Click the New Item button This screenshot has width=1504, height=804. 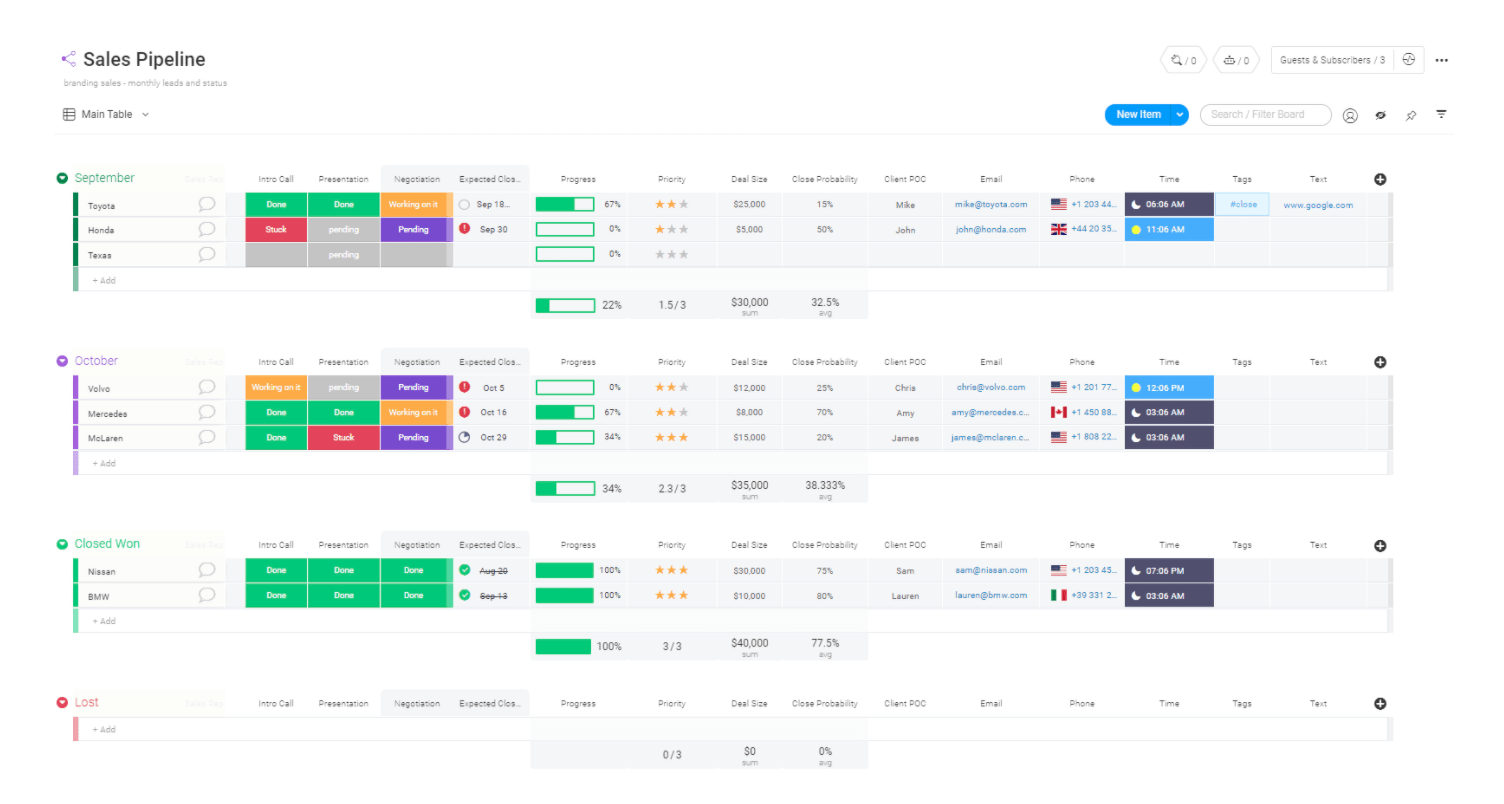(x=1138, y=115)
